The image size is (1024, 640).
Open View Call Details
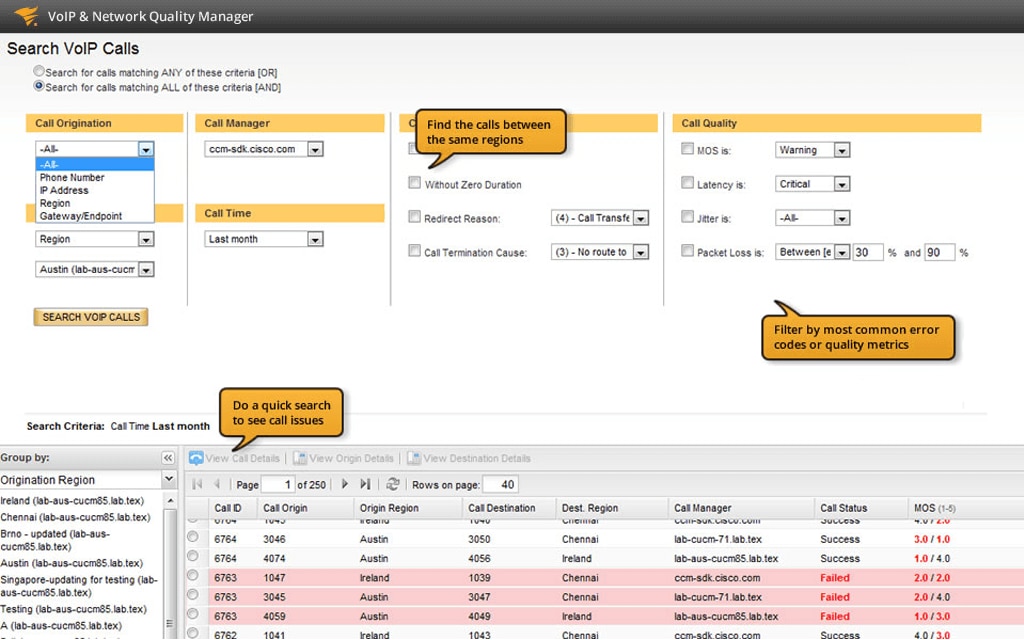point(234,458)
